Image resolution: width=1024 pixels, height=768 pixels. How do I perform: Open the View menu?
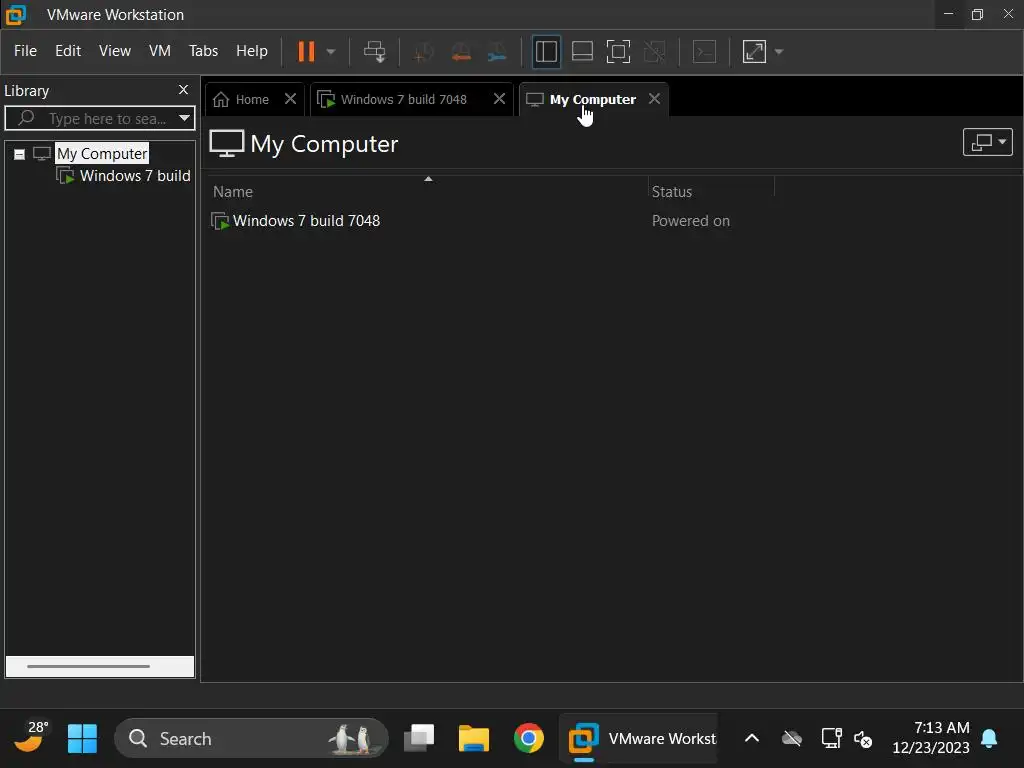115,51
